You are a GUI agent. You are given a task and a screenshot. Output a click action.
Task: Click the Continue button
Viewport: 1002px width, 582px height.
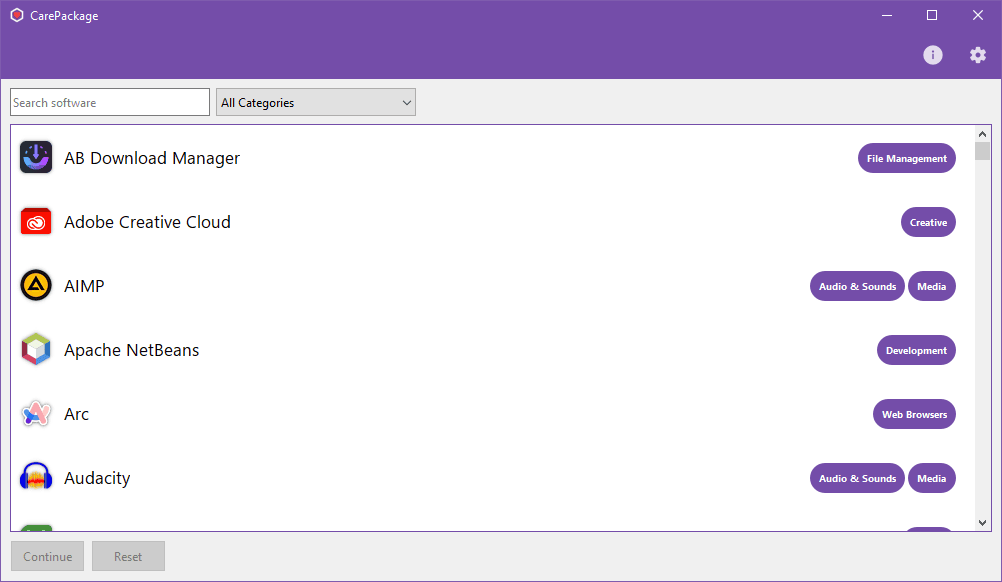point(47,556)
